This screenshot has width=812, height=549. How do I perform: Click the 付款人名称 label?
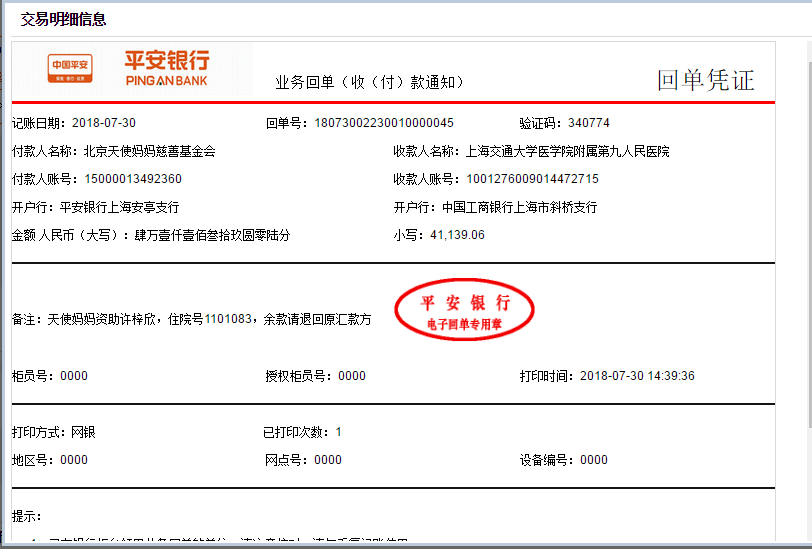(x=47, y=151)
